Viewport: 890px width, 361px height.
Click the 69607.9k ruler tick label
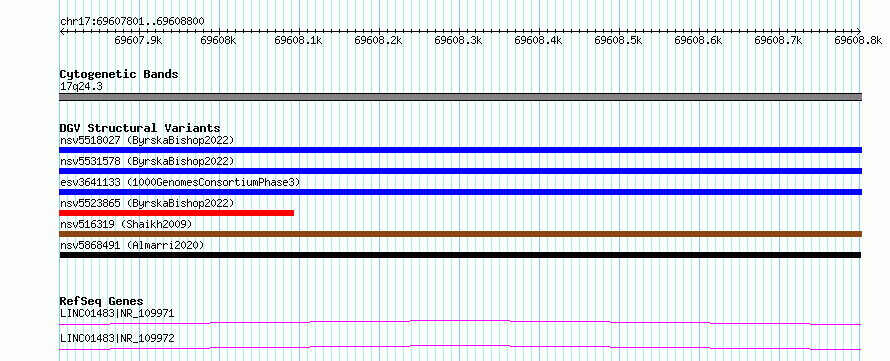pyautogui.click(x=138, y=40)
